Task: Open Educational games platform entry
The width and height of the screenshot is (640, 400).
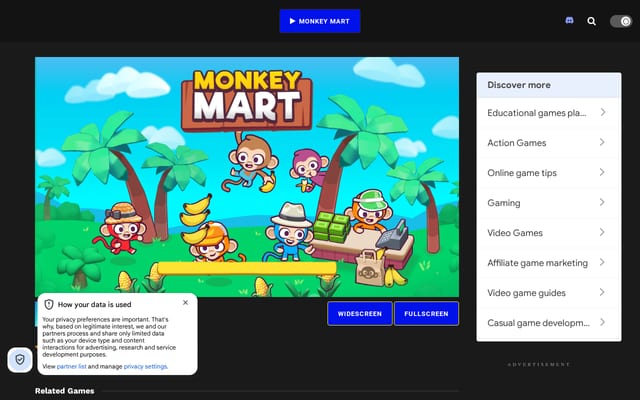Action: point(549,113)
